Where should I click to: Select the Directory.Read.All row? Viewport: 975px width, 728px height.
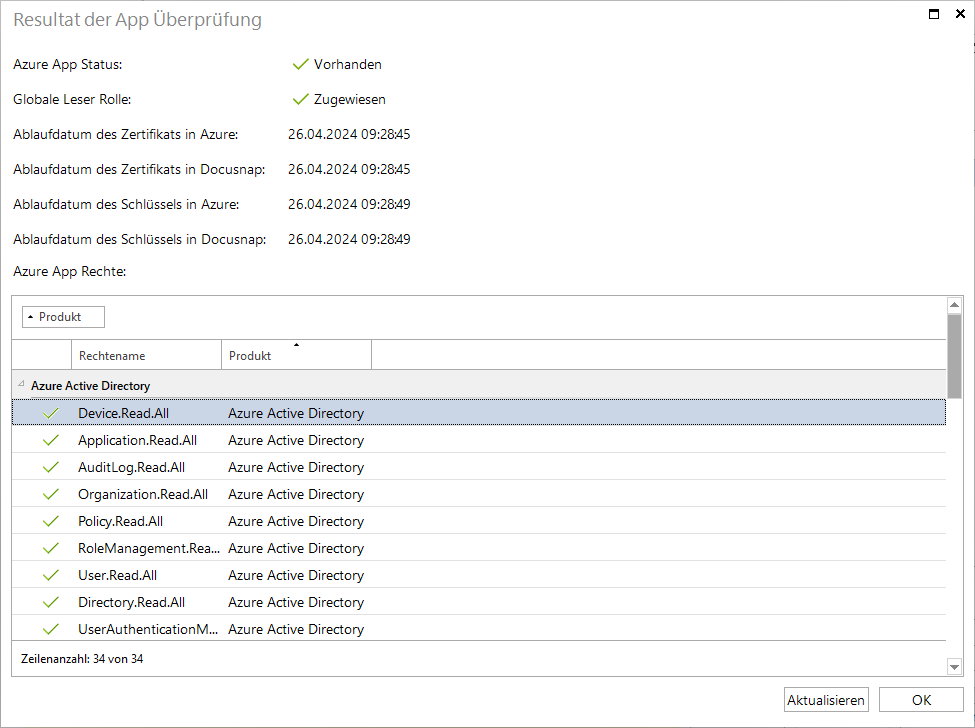(479, 602)
